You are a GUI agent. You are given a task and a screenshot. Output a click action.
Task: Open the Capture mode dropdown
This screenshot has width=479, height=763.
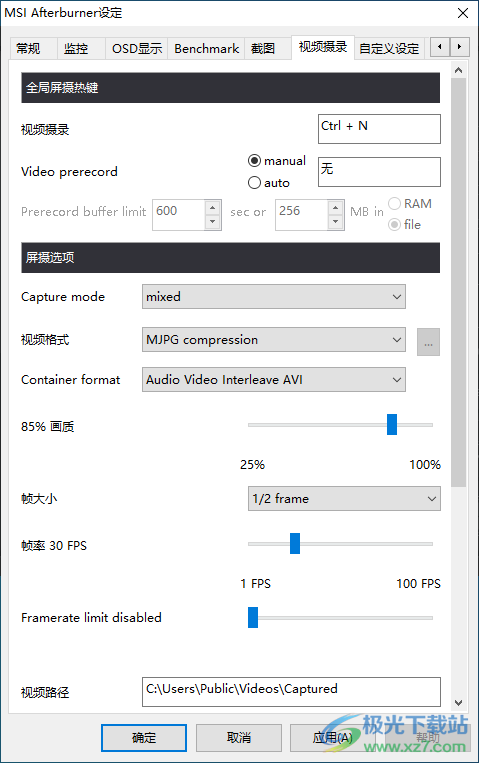click(x=274, y=297)
